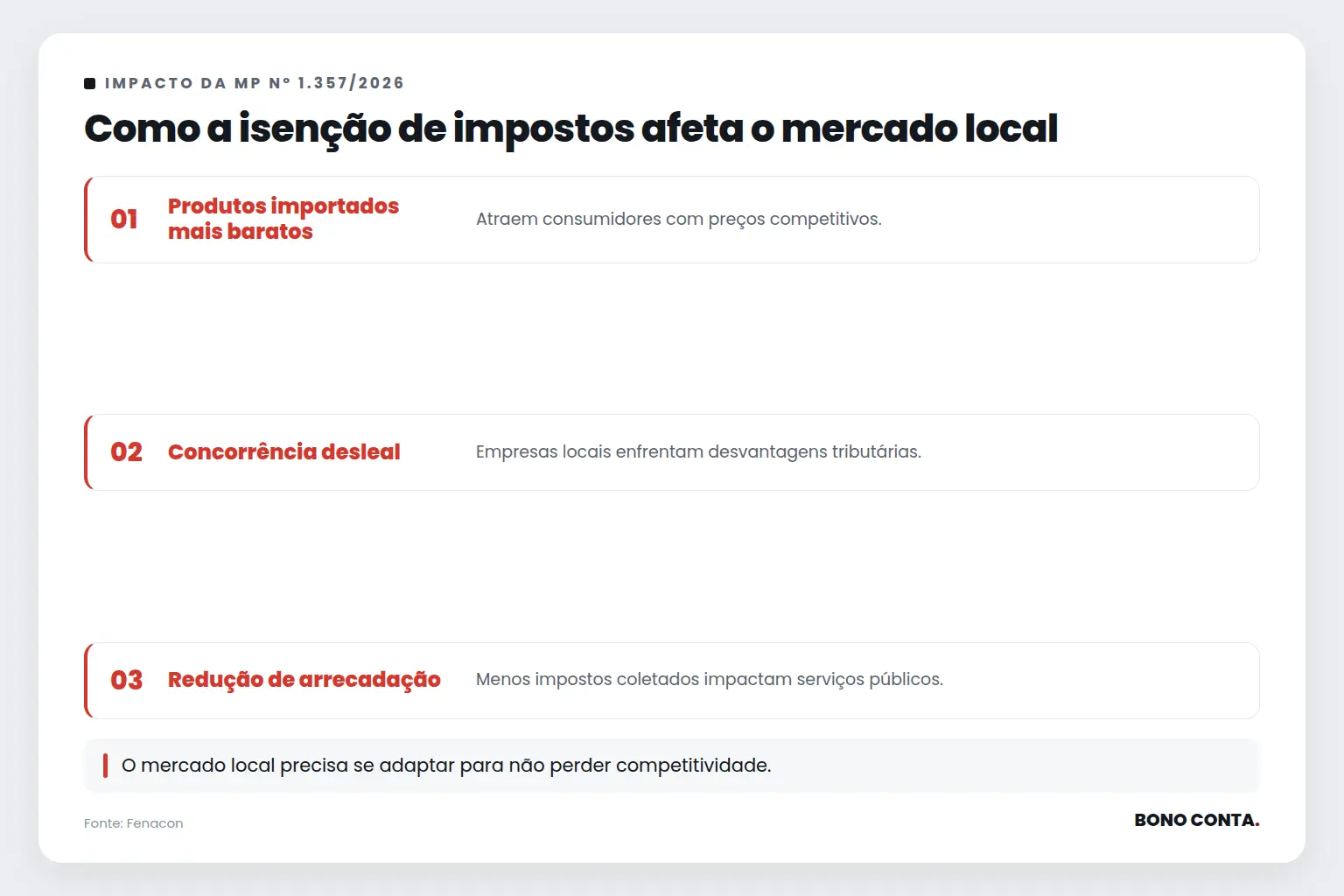
Task: Click "Atraem consumidores com preços competitivos."
Action: click(679, 219)
